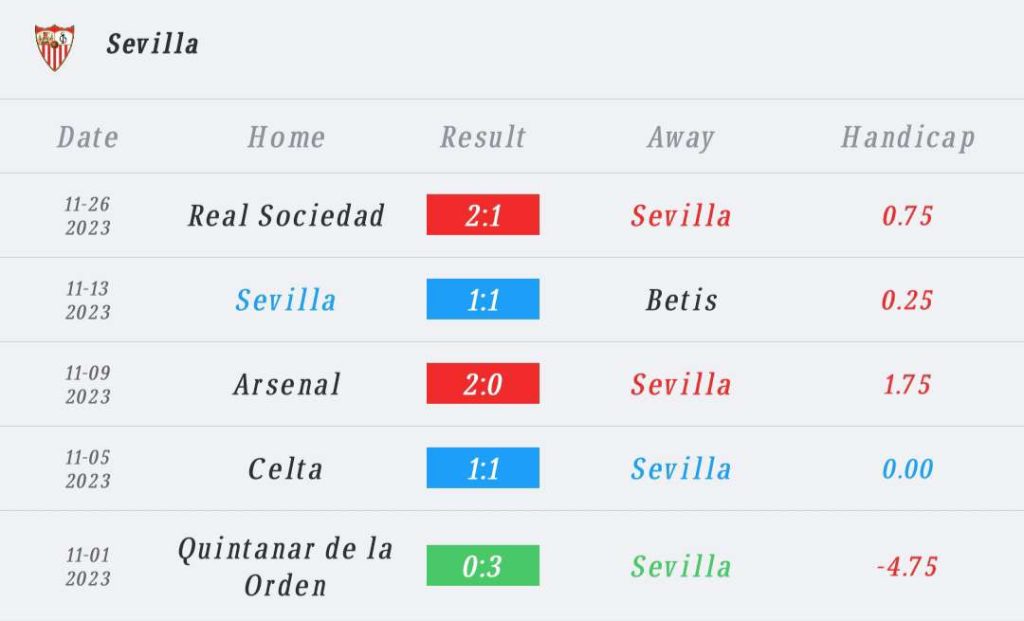Click the green 0:3 result badge
Image resolution: width=1024 pixels, height=621 pixels.
(483, 565)
